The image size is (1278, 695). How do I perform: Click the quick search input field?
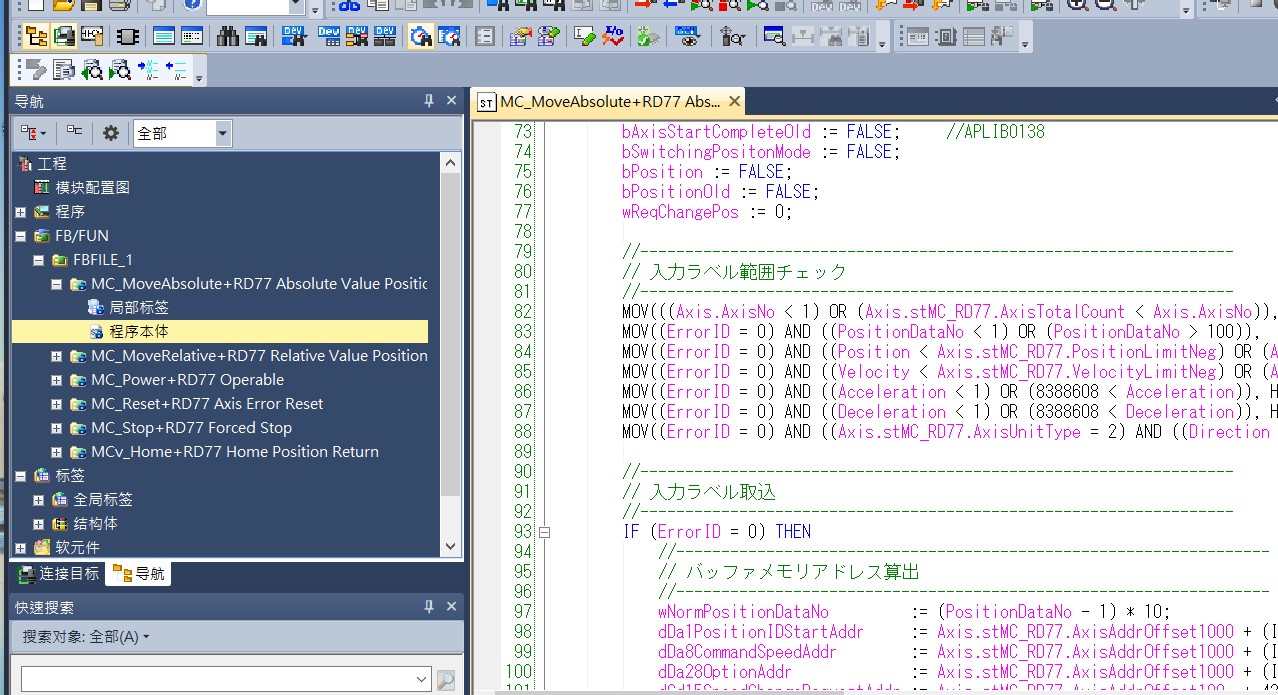(215, 680)
